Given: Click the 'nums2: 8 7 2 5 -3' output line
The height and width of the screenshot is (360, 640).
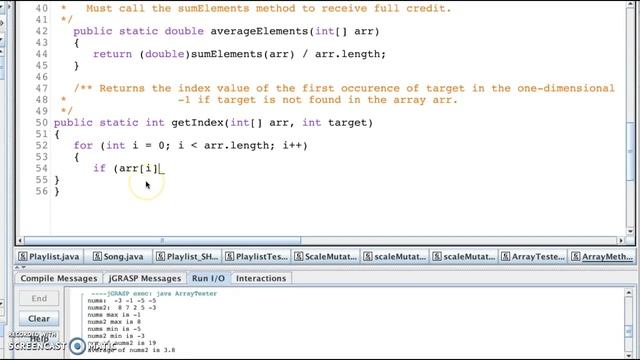Looking at the screenshot, I should (x=122, y=307).
